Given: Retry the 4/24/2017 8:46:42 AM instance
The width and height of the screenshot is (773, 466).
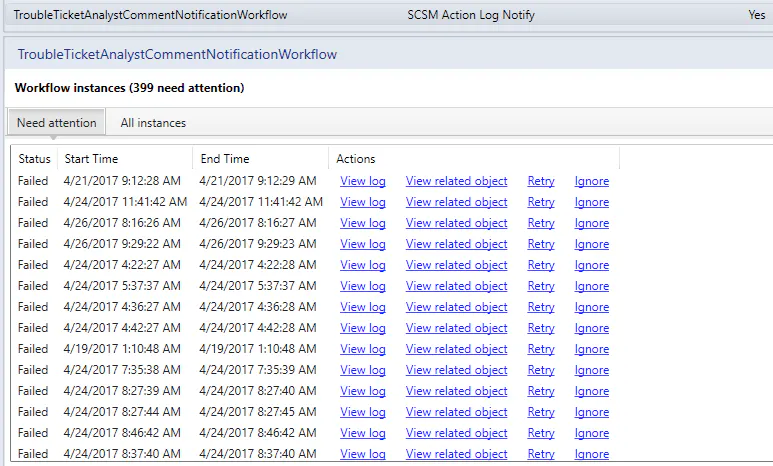Looking at the screenshot, I should pos(541,432).
